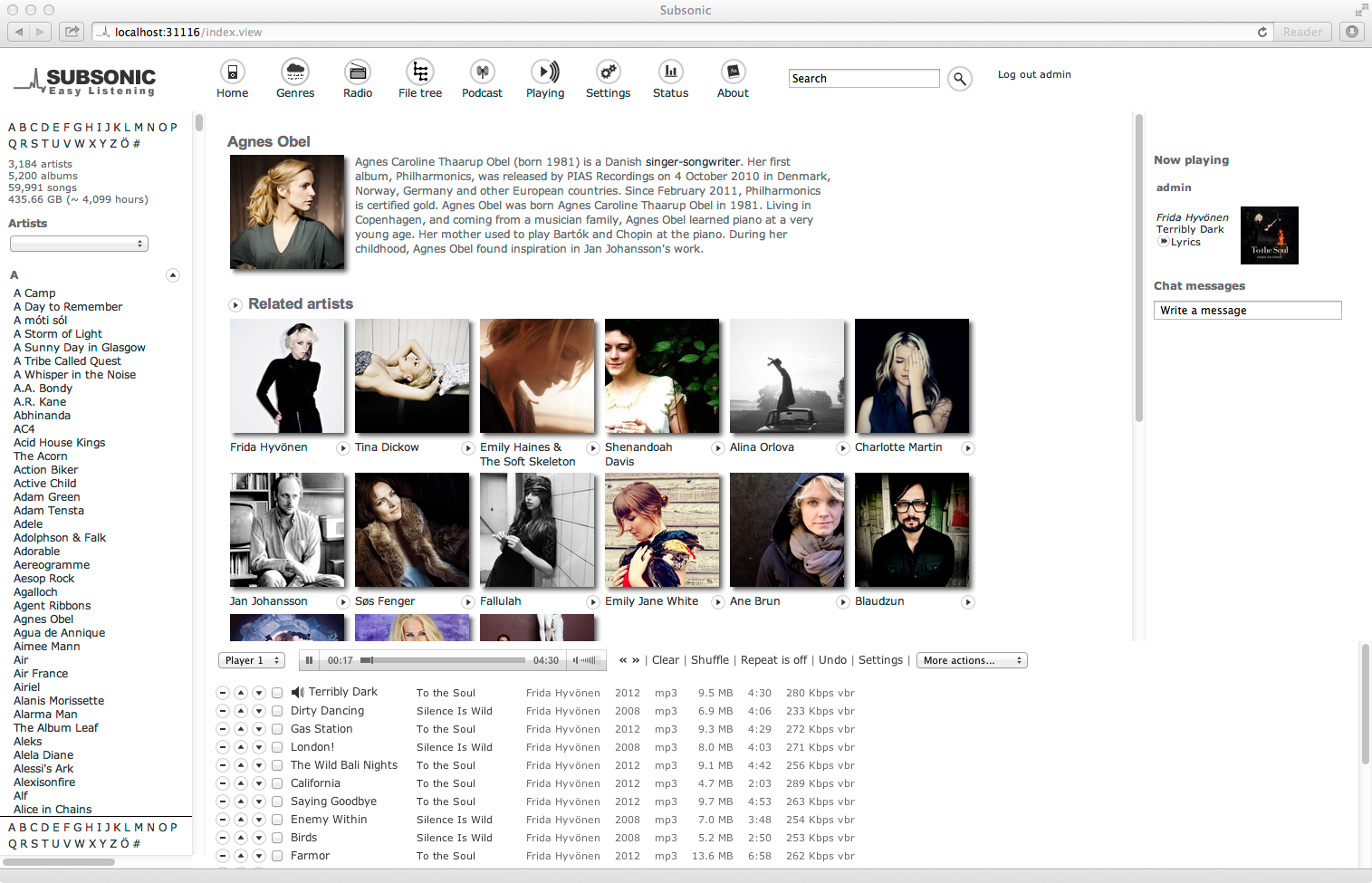Image resolution: width=1372 pixels, height=883 pixels.
Task: Open the About icon
Action: (x=734, y=72)
